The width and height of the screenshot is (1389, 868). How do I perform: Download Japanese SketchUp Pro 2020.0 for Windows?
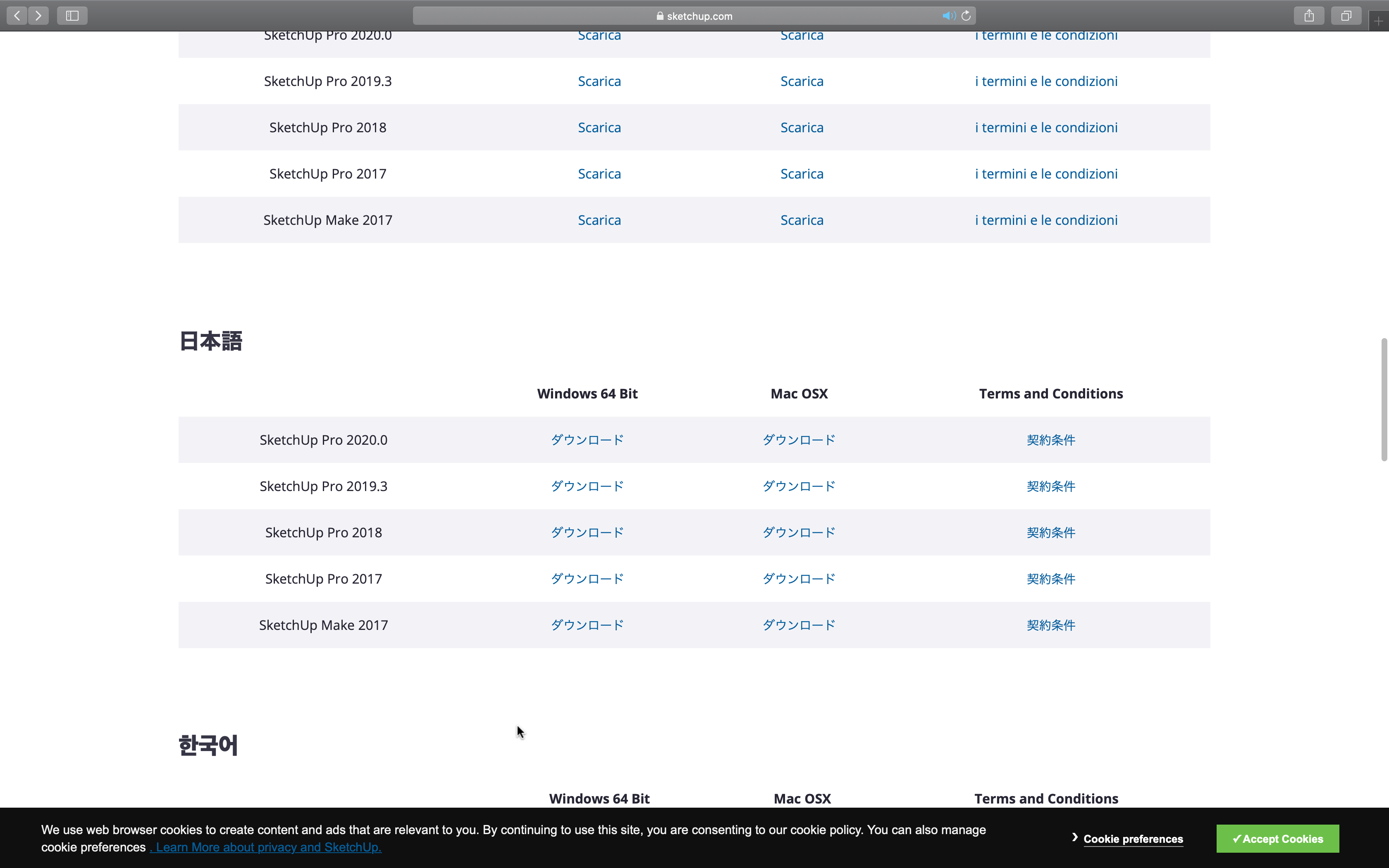587,440
